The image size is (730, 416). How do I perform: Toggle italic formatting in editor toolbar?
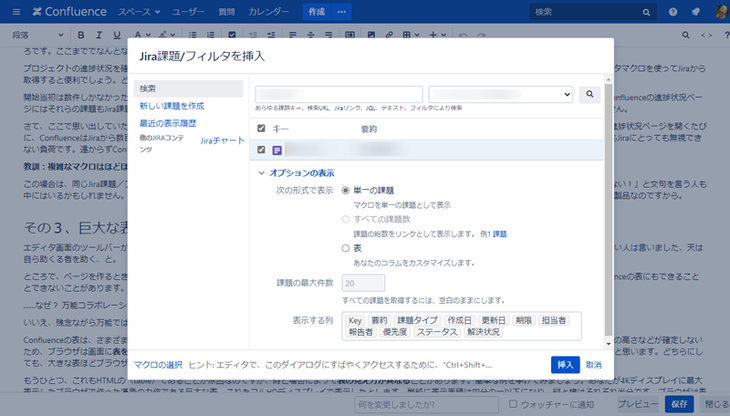(99, 35)
